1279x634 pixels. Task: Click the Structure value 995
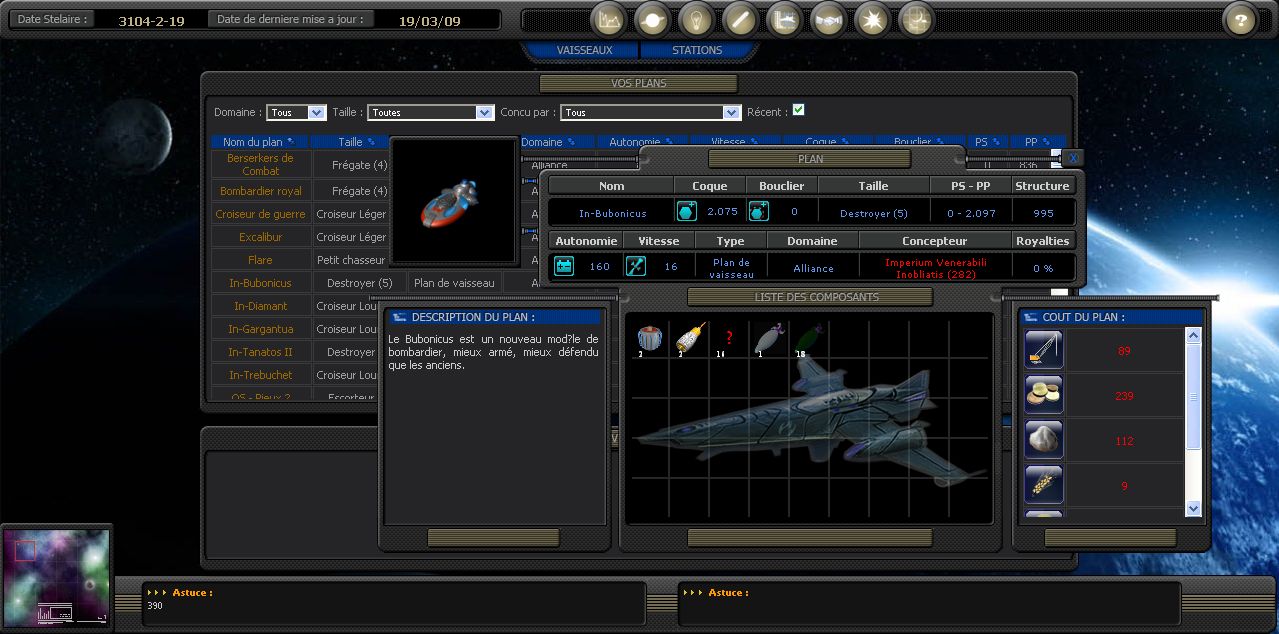pyautogui.click(x=1043, y=213)
